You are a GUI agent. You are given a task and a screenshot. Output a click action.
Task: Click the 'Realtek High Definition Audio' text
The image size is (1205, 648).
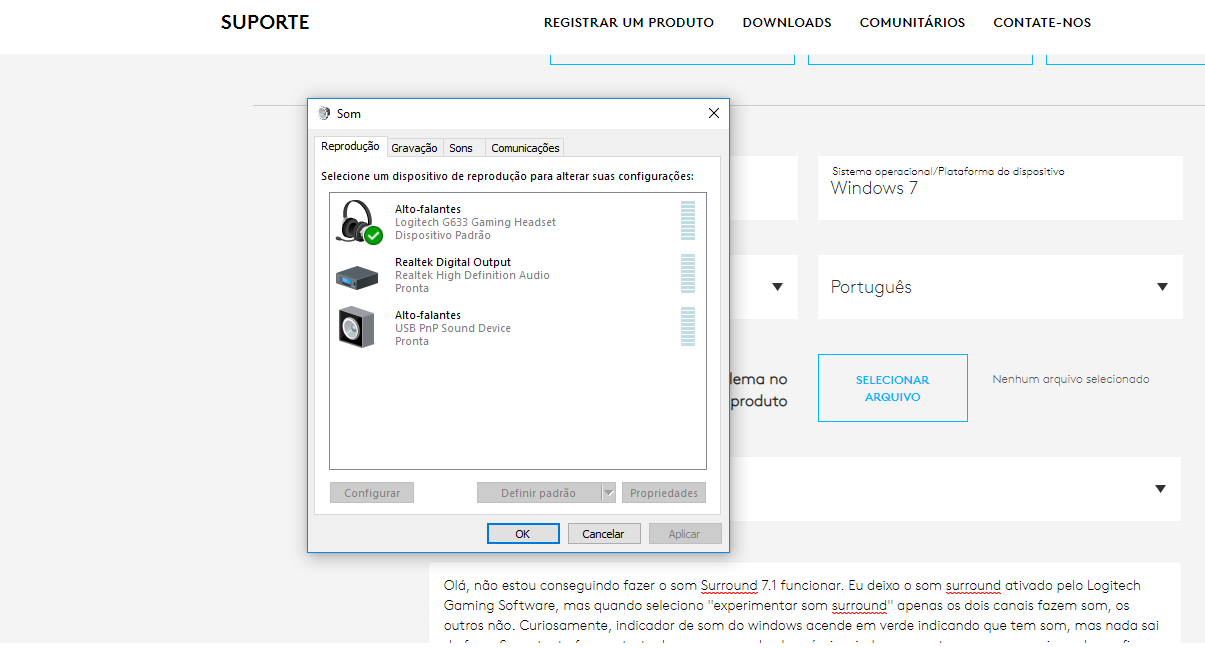pyautogui.click(x=472, y=275)
